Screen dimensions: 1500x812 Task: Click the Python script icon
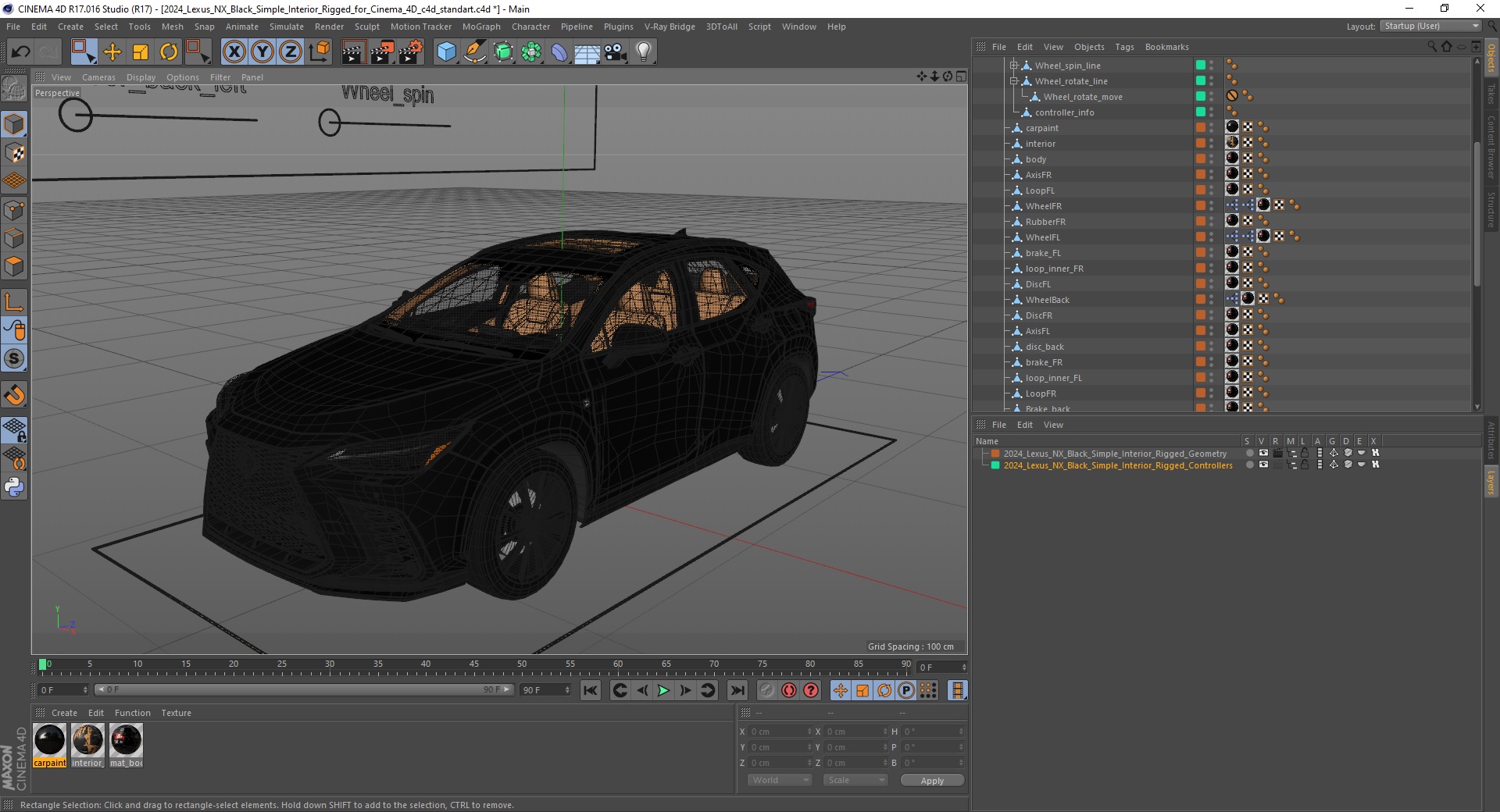(14, 487)
